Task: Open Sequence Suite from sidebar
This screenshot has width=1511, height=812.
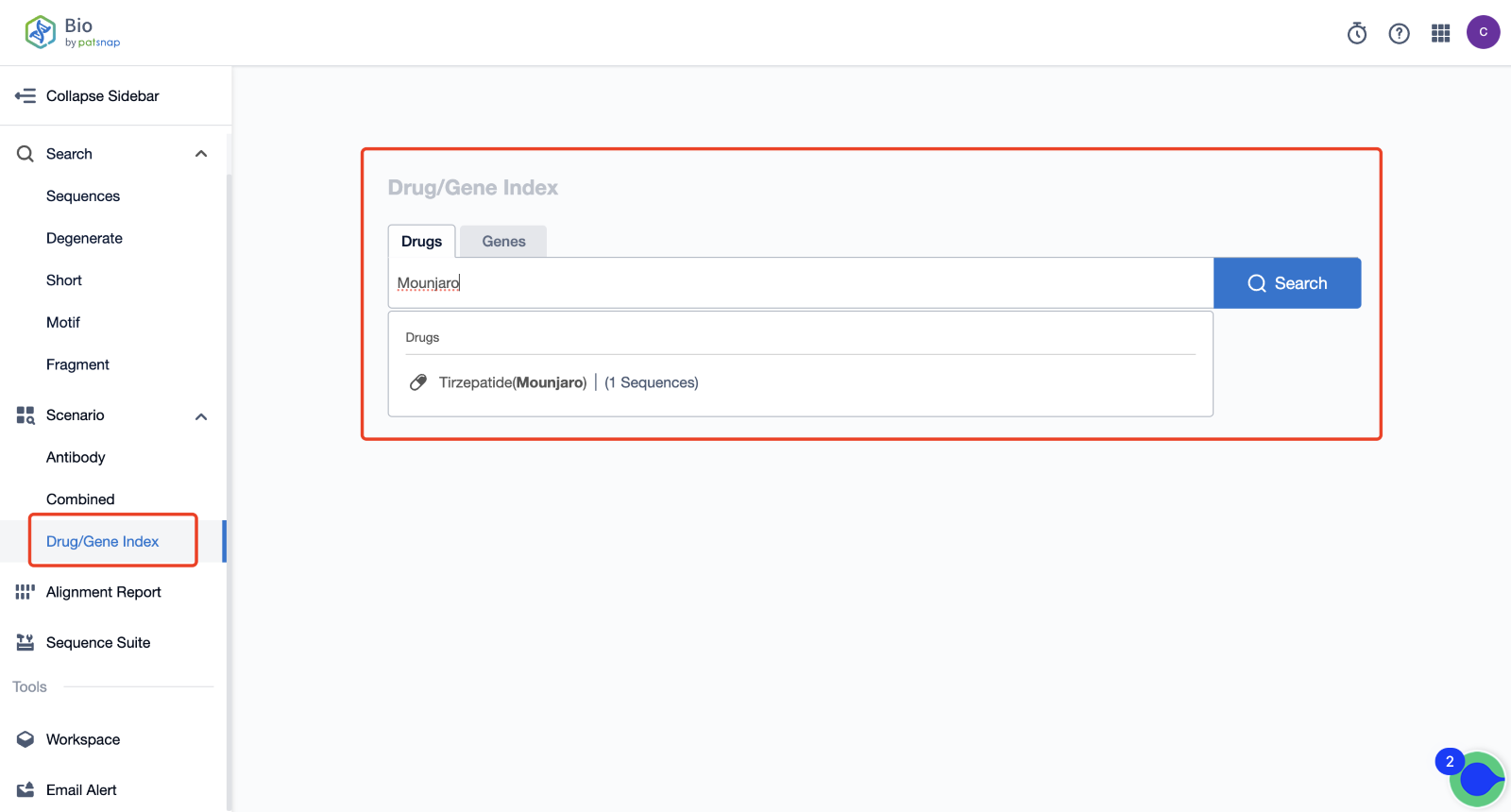Action: 98,643
